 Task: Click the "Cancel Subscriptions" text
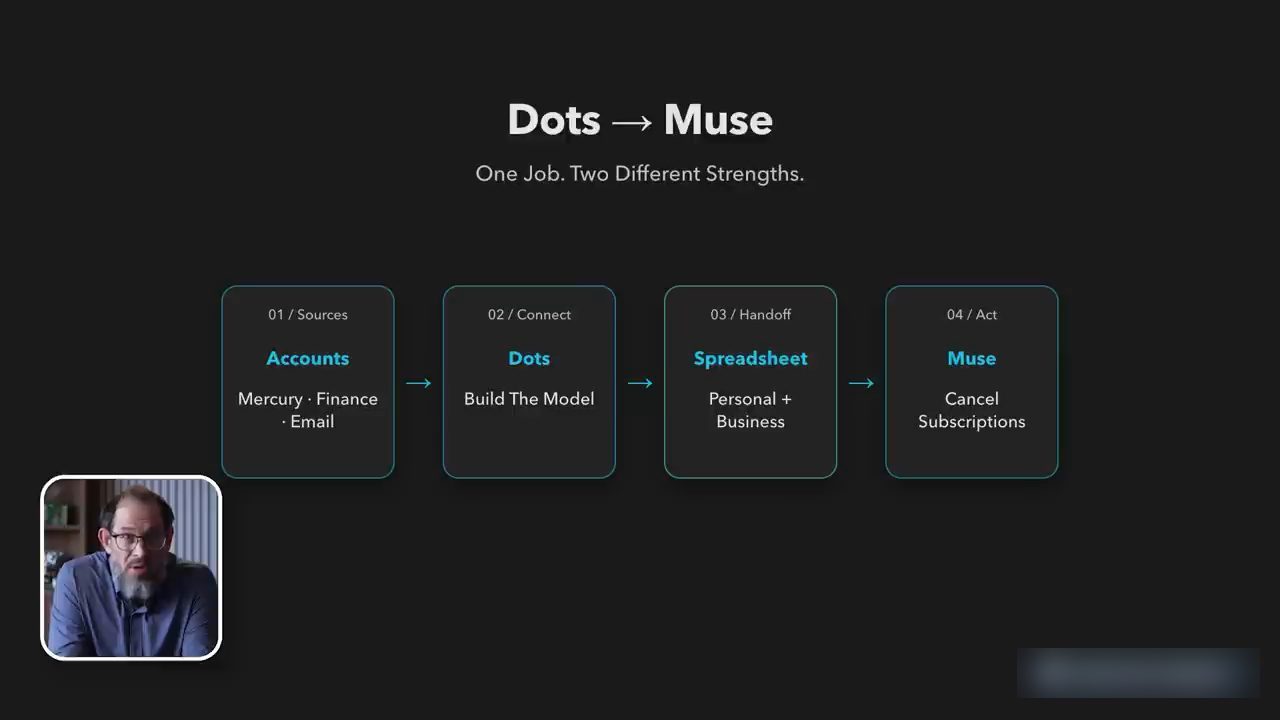[x=972, y=410]
